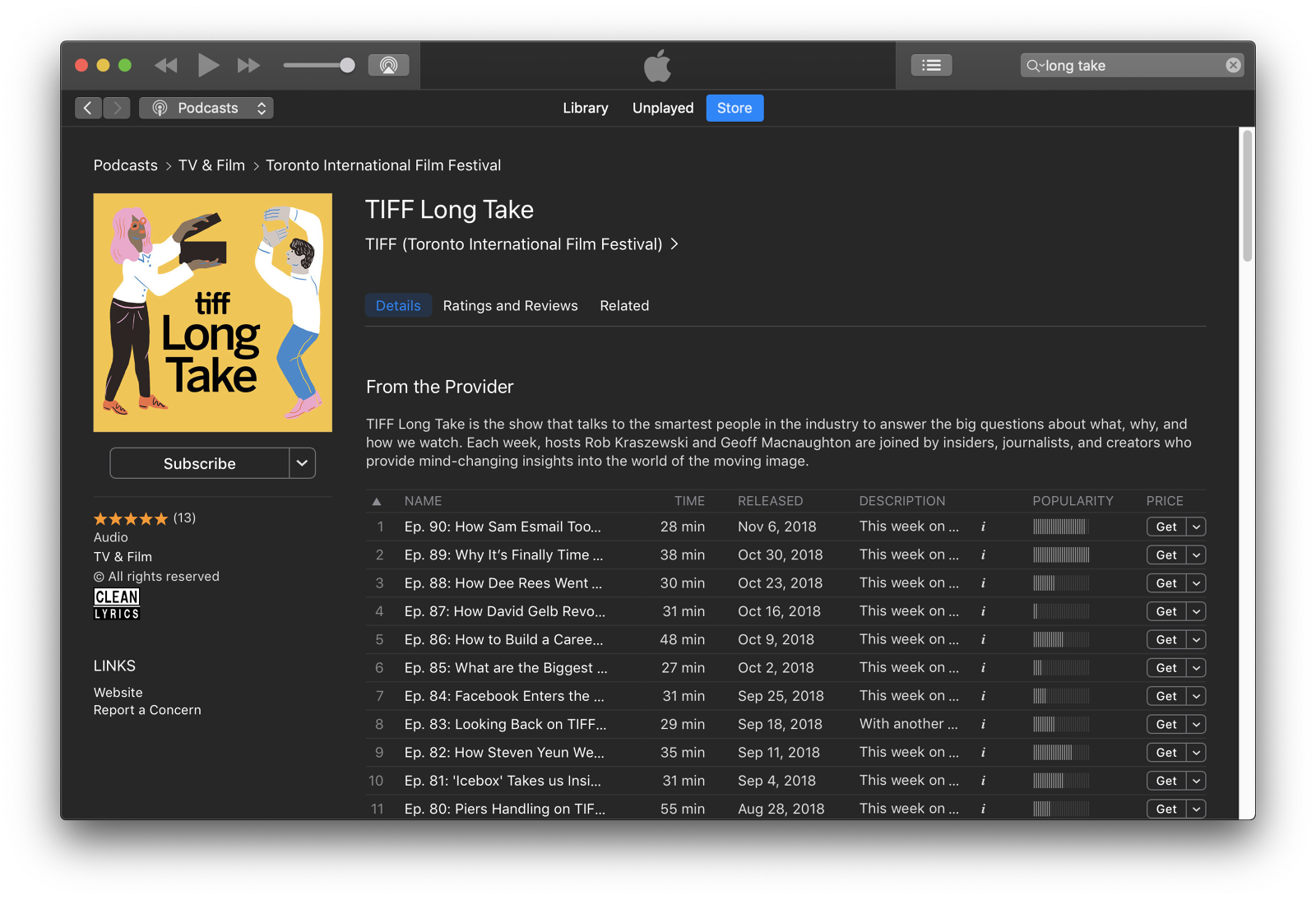Click the search magnifier icon
The width and height of the screenshot is (1316, 900).
(1034, 66)
